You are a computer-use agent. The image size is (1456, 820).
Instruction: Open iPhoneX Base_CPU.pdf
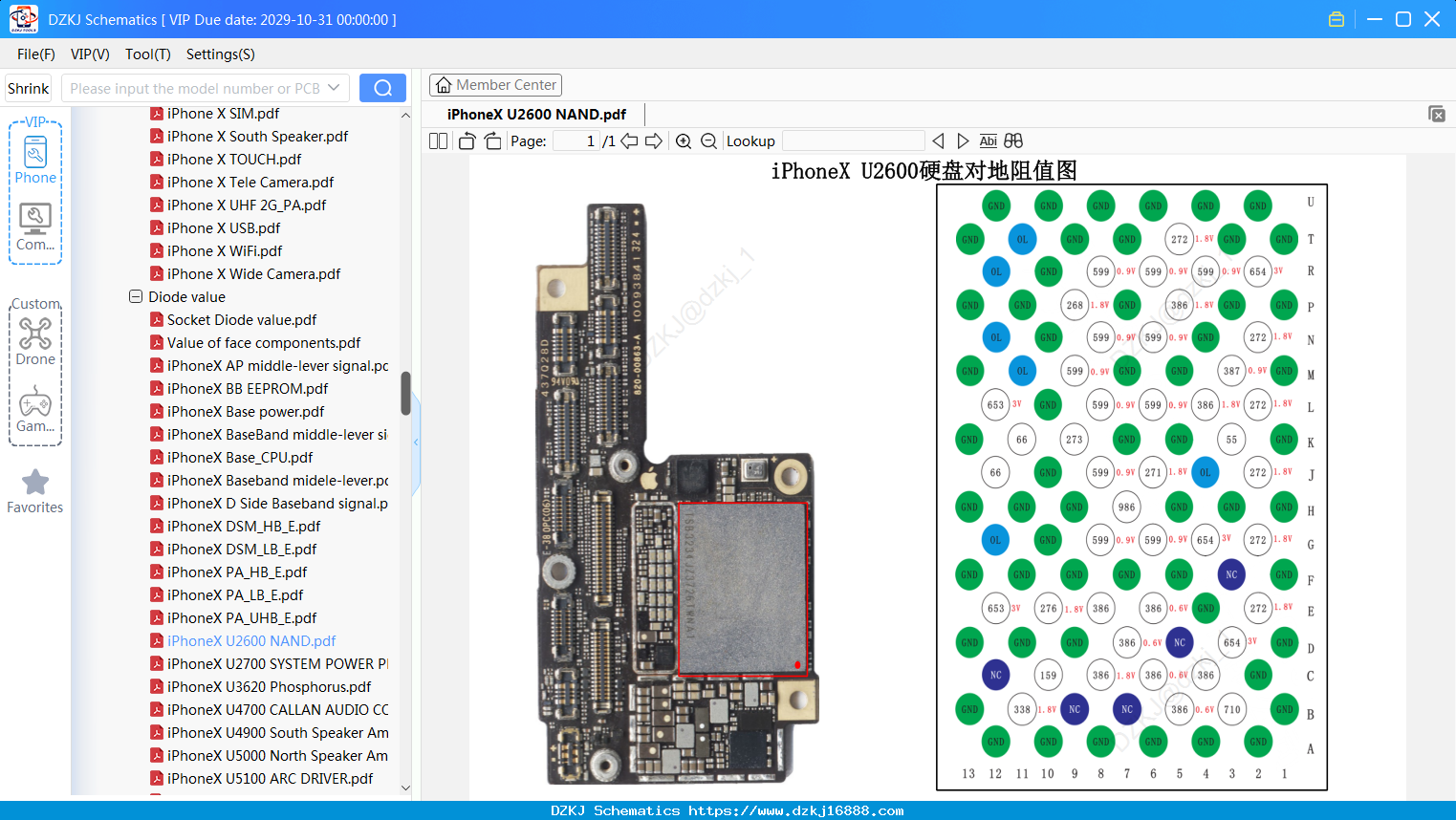[x=240, y=458]
